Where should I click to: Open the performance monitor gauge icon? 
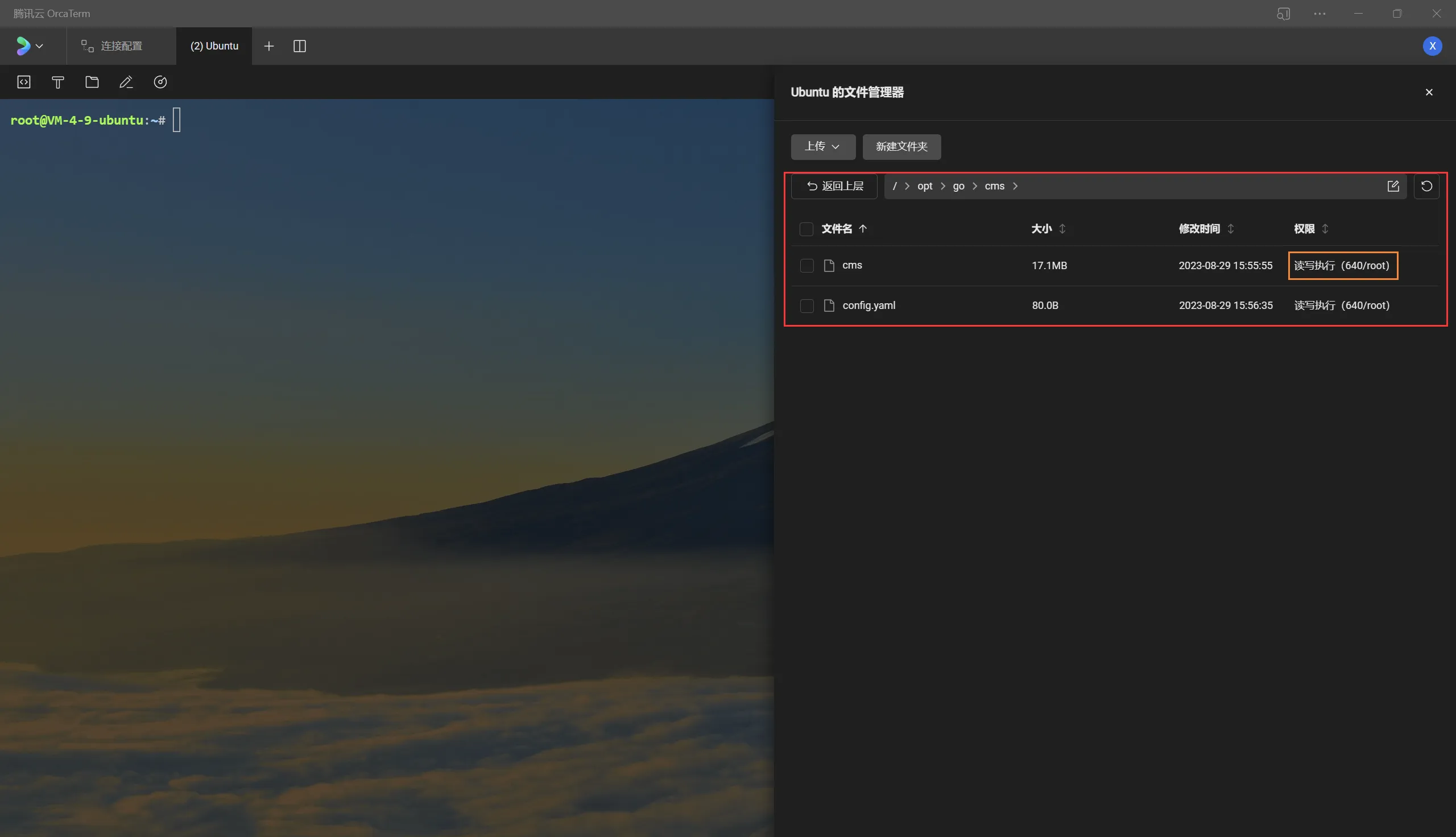pyautogui.click(x=160, y=81)
